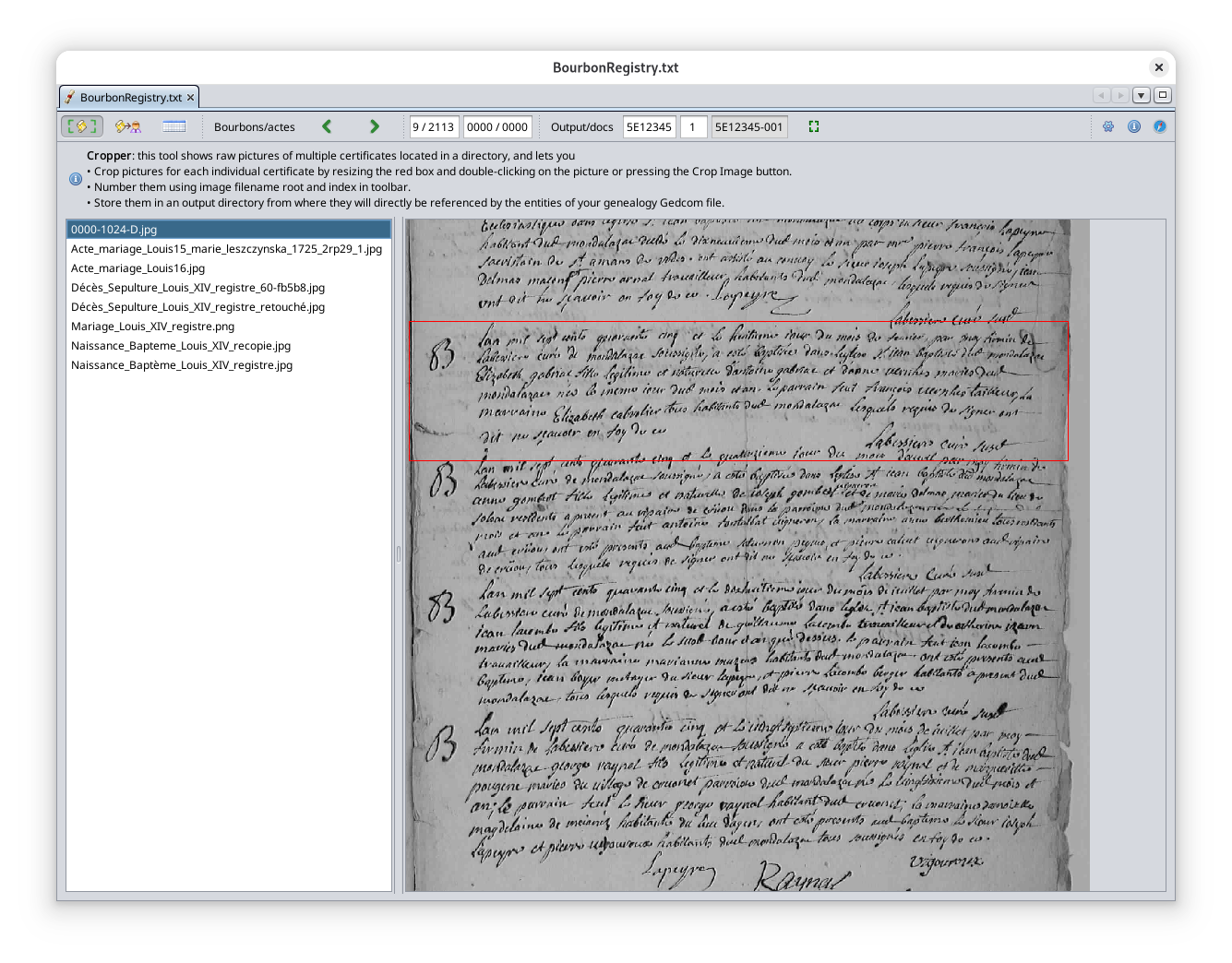Select 0000-1024-D.jpg in the file list

(229, 230)
